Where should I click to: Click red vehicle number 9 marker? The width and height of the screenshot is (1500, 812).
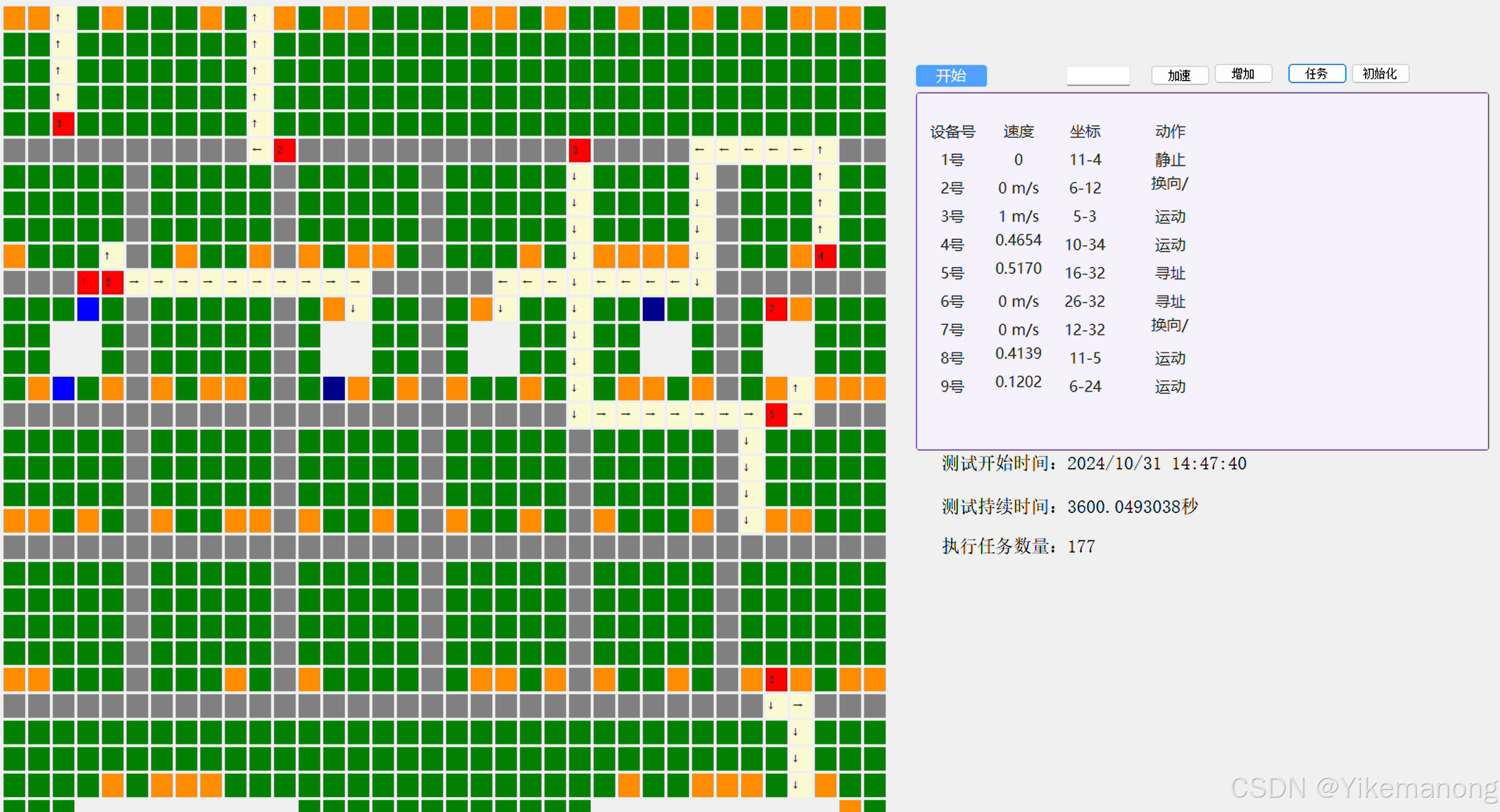coord(579,150)
